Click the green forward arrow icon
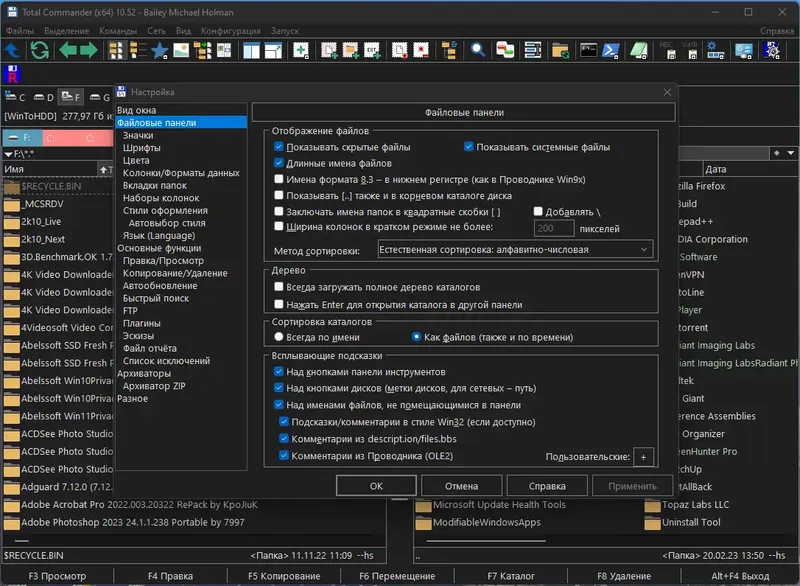This screenshot has width=800, height=586. 89,50
